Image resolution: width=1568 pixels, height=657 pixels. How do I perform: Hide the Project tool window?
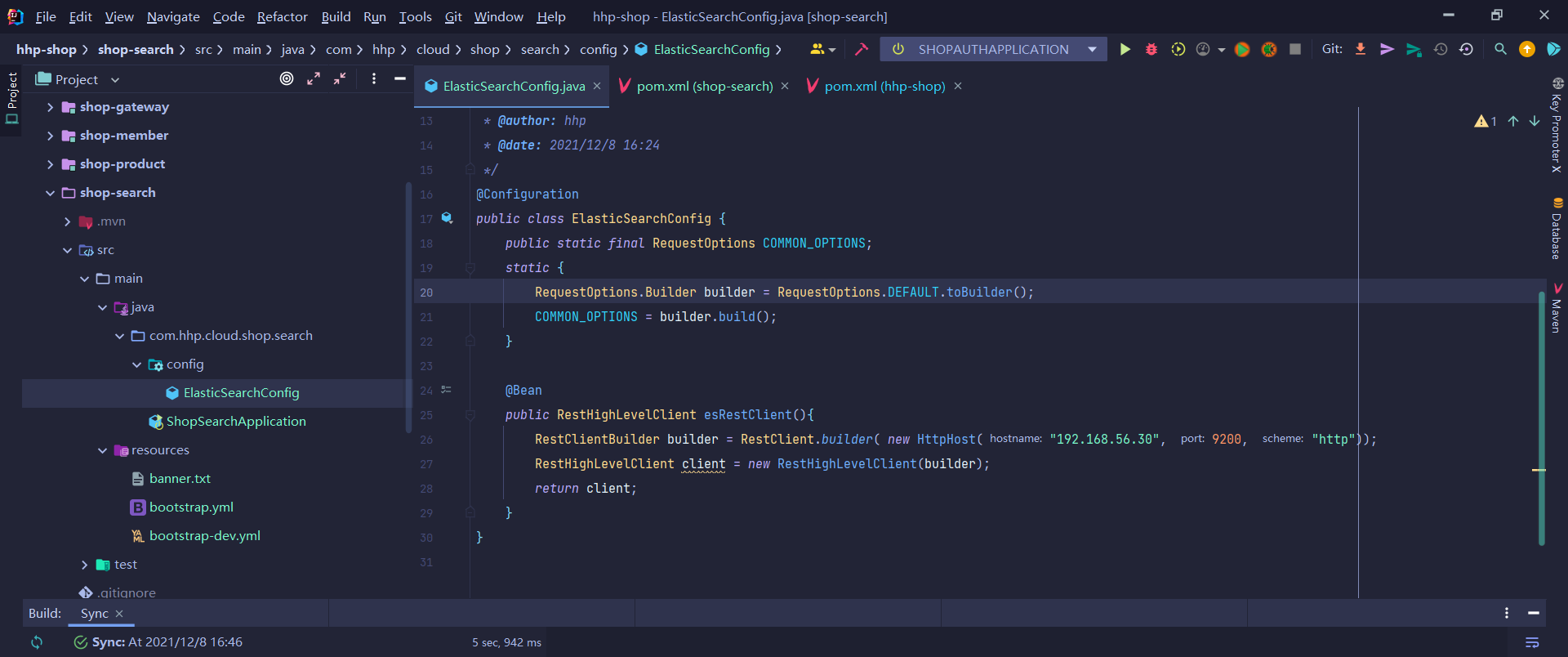(x=400, y=78)
